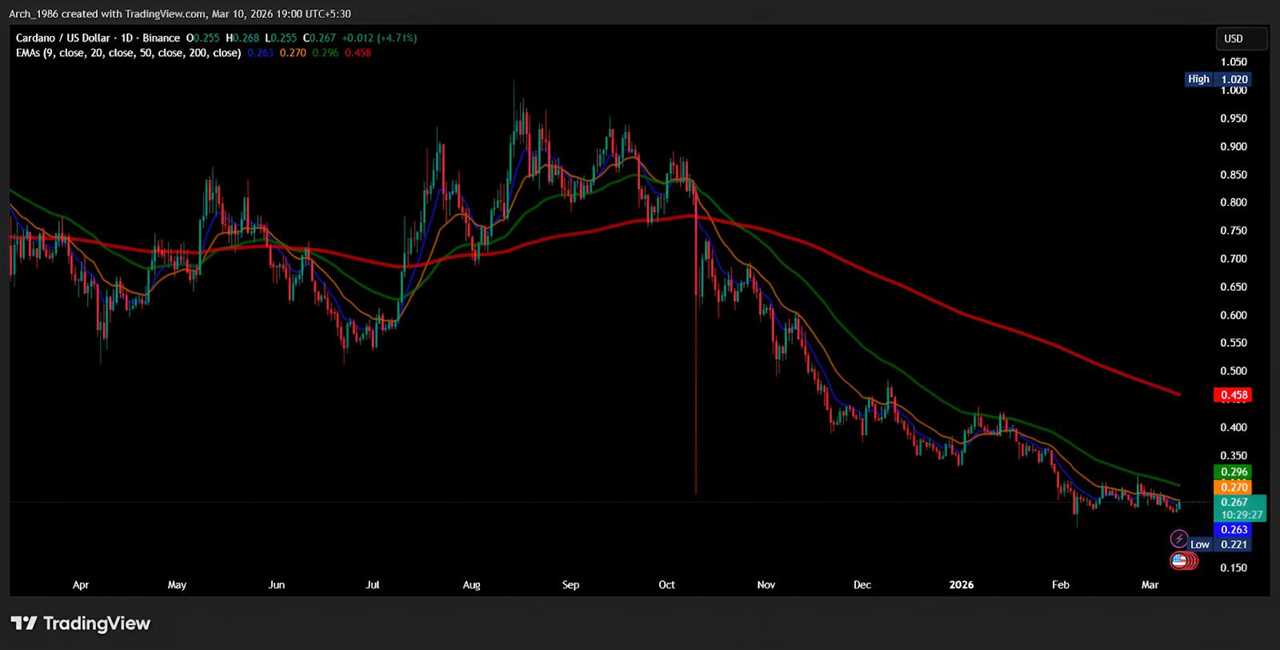This screenshot has width=1280, height=650.
Task: Click the green 0.296 label on the price scale
Action: point(1233,471)
